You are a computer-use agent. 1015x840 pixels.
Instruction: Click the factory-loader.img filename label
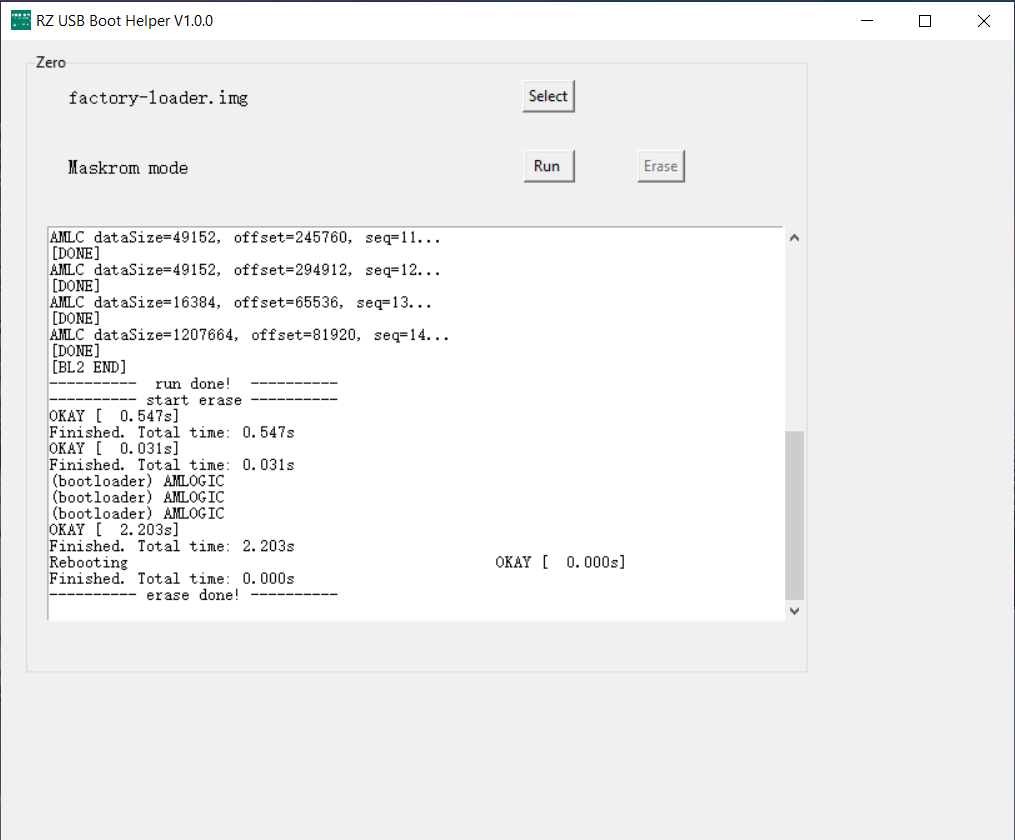158,97
